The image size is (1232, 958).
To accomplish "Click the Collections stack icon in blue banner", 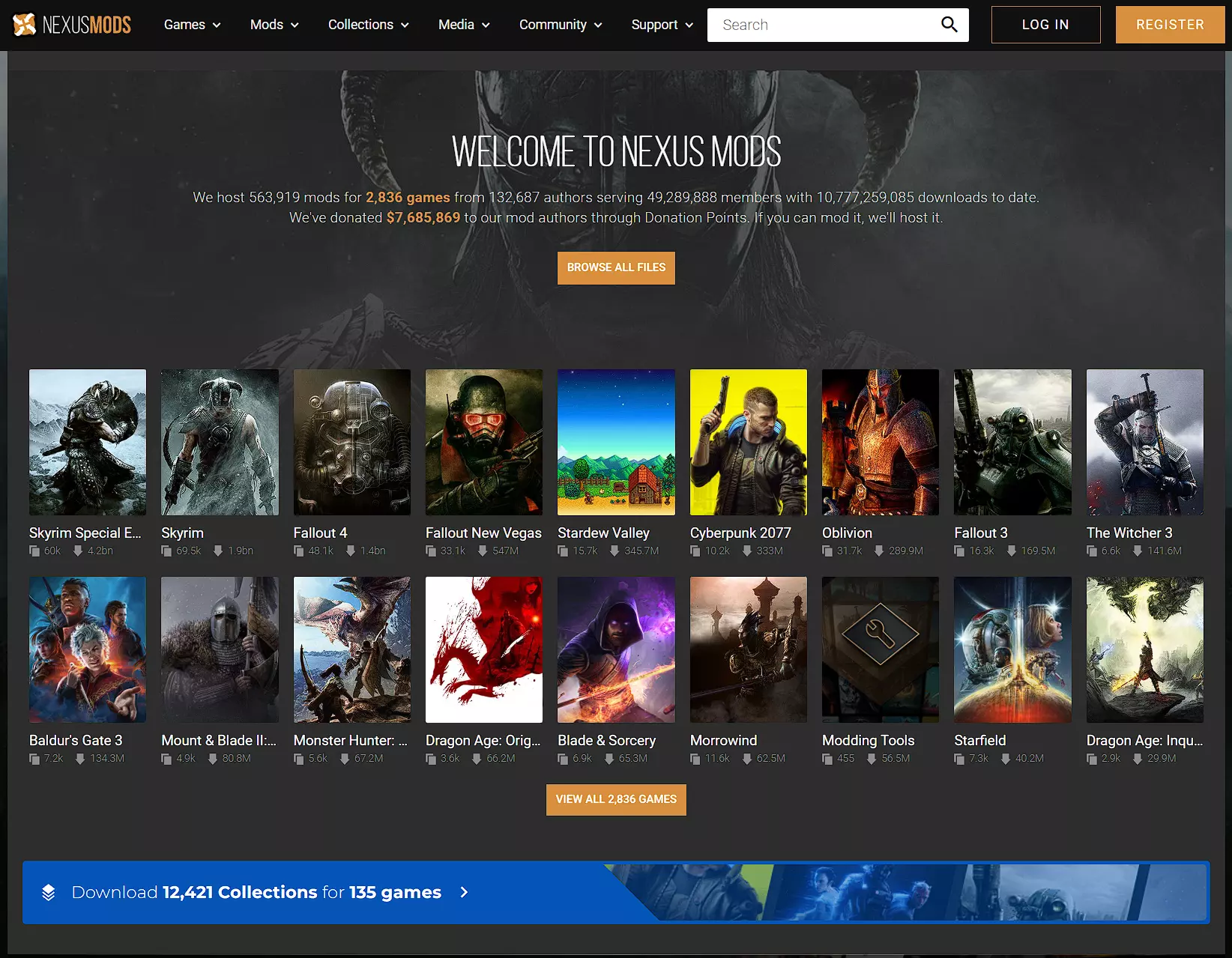I will [x=49, y=892].
